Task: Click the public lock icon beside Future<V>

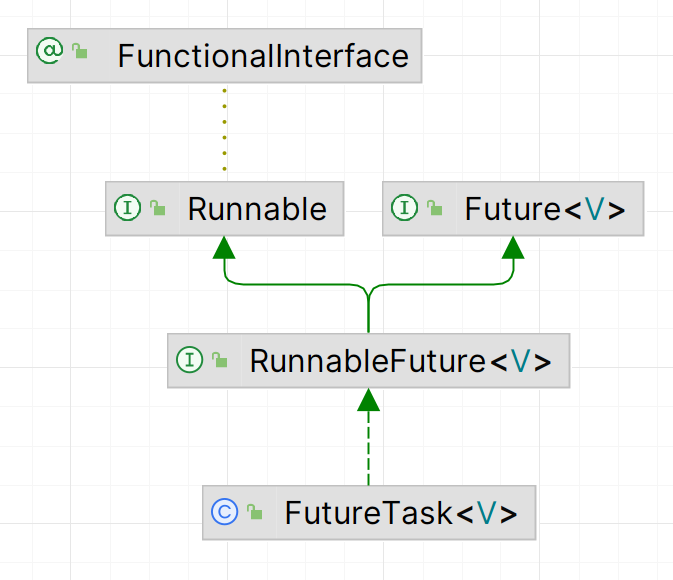Action: pyautogui.click(x=434, y=209)
